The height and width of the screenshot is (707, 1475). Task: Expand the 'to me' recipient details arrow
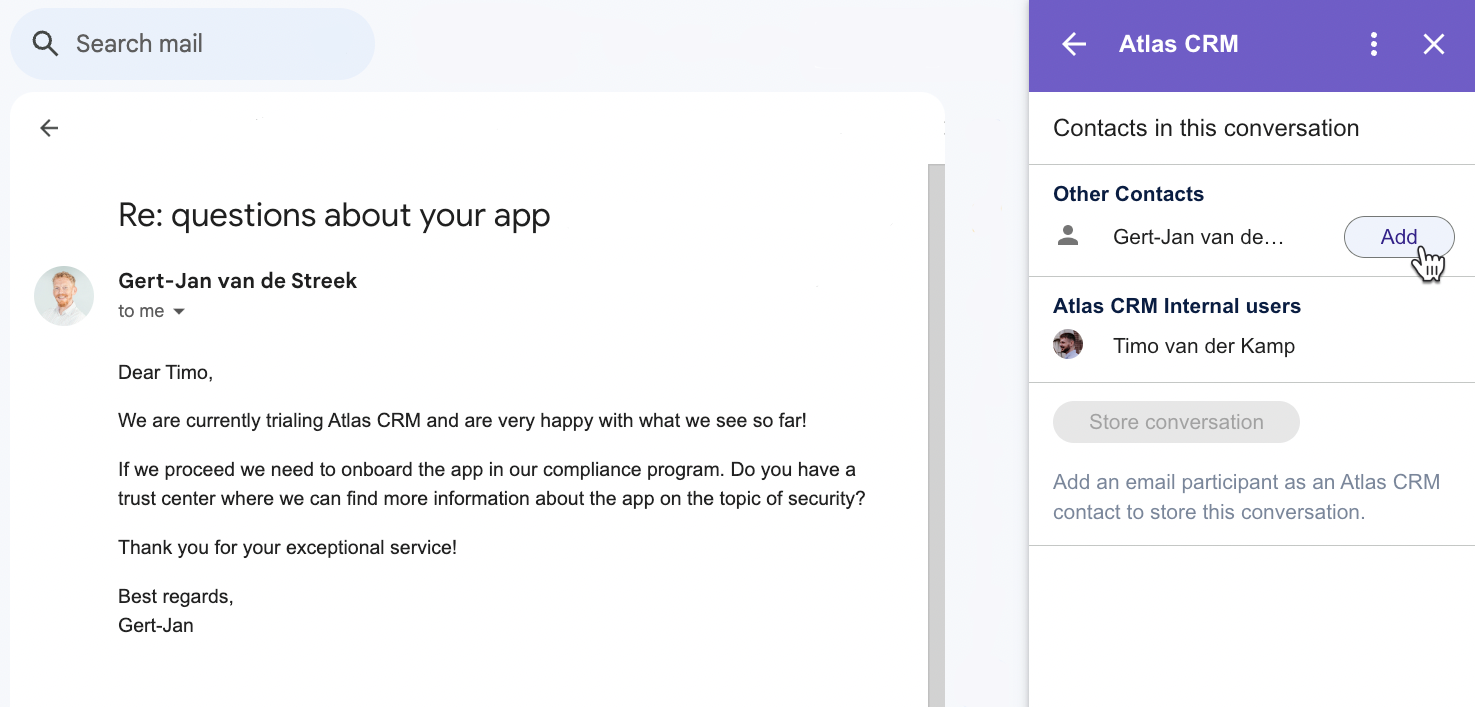(x=179, y=312)
